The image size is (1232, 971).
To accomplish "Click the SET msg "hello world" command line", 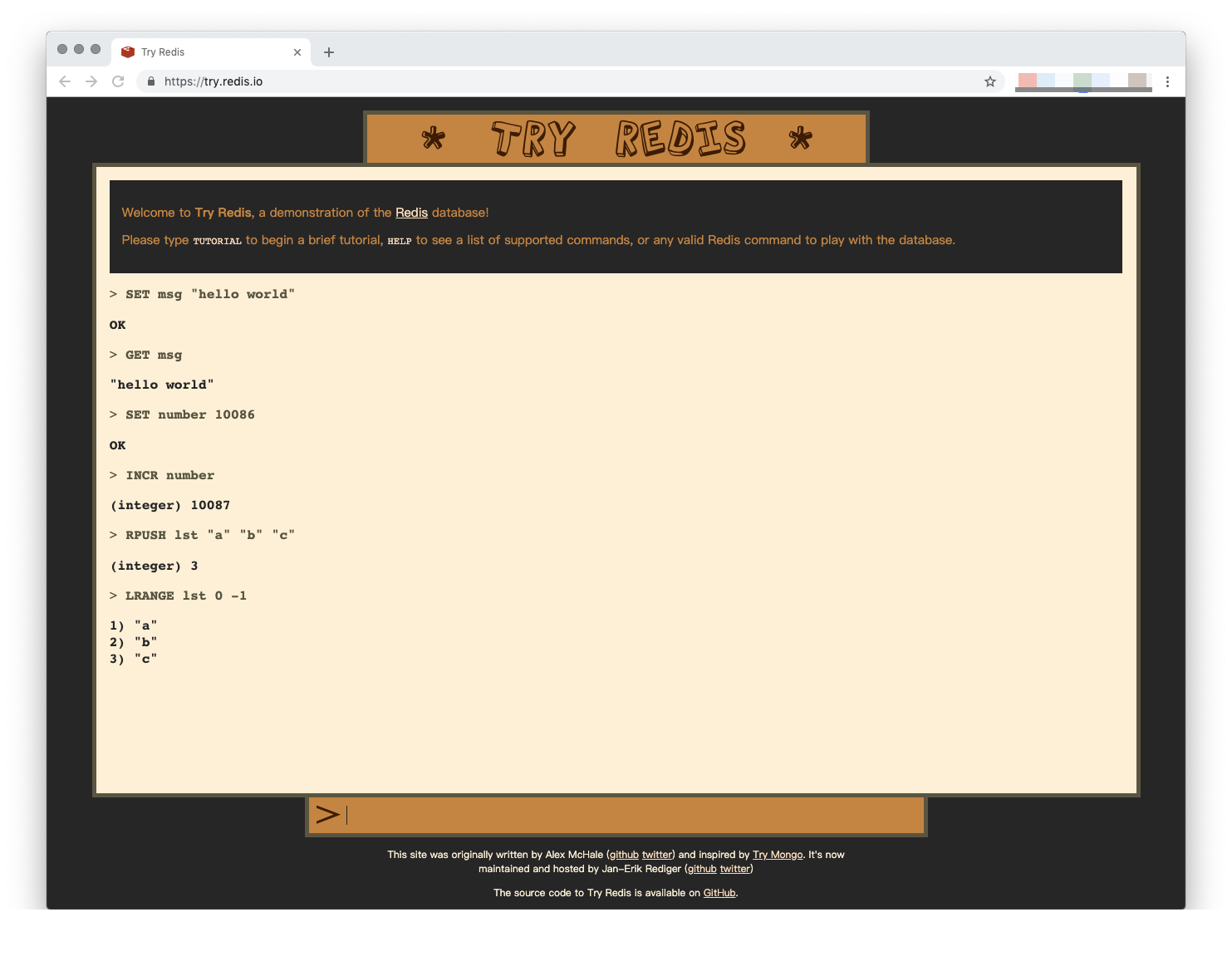I will [202, 294].
